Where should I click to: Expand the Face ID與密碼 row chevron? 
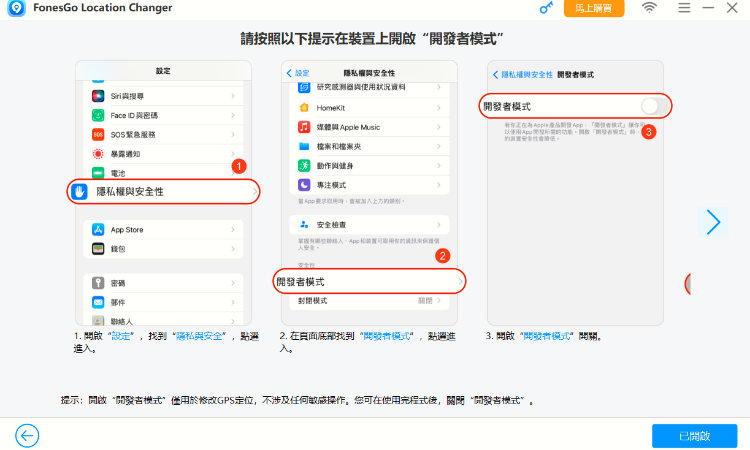coord(233,115)
